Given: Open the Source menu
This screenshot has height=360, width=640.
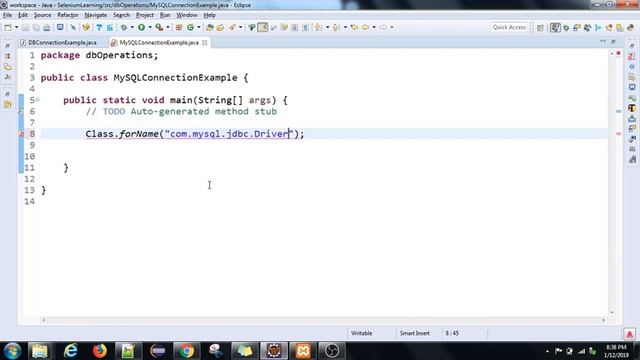Looking at the screenshot, I should (x=42, y=15).
